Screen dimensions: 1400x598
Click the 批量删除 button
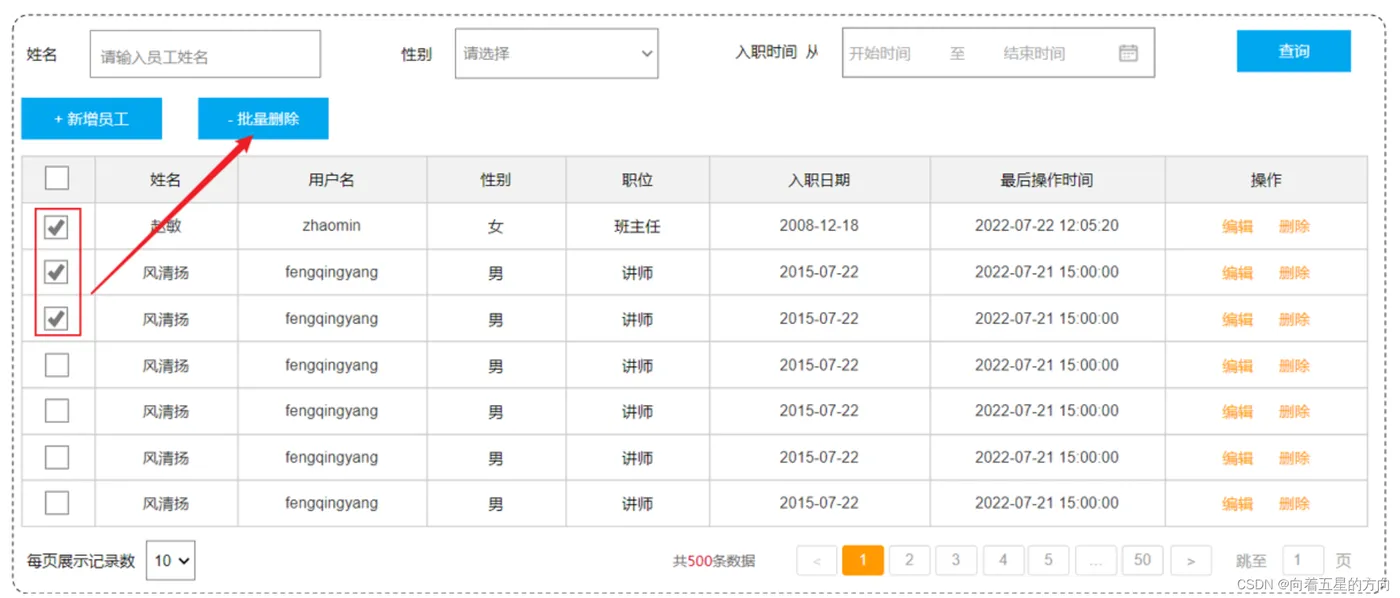click(263, 119)
